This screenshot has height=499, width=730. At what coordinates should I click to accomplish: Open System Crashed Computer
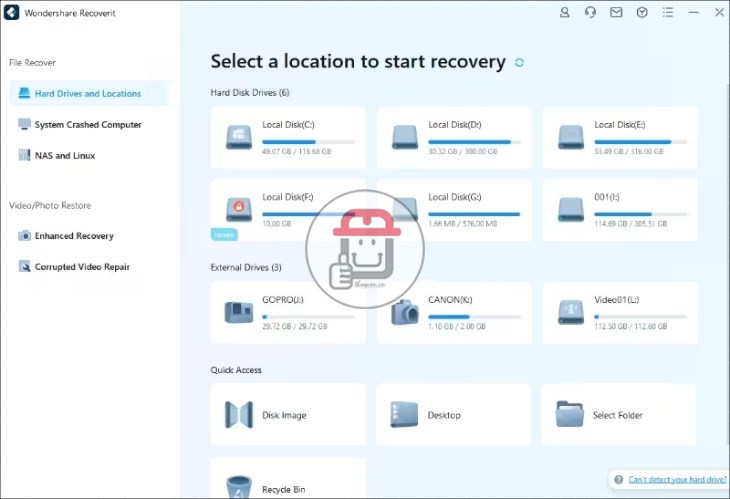(88, 125)
